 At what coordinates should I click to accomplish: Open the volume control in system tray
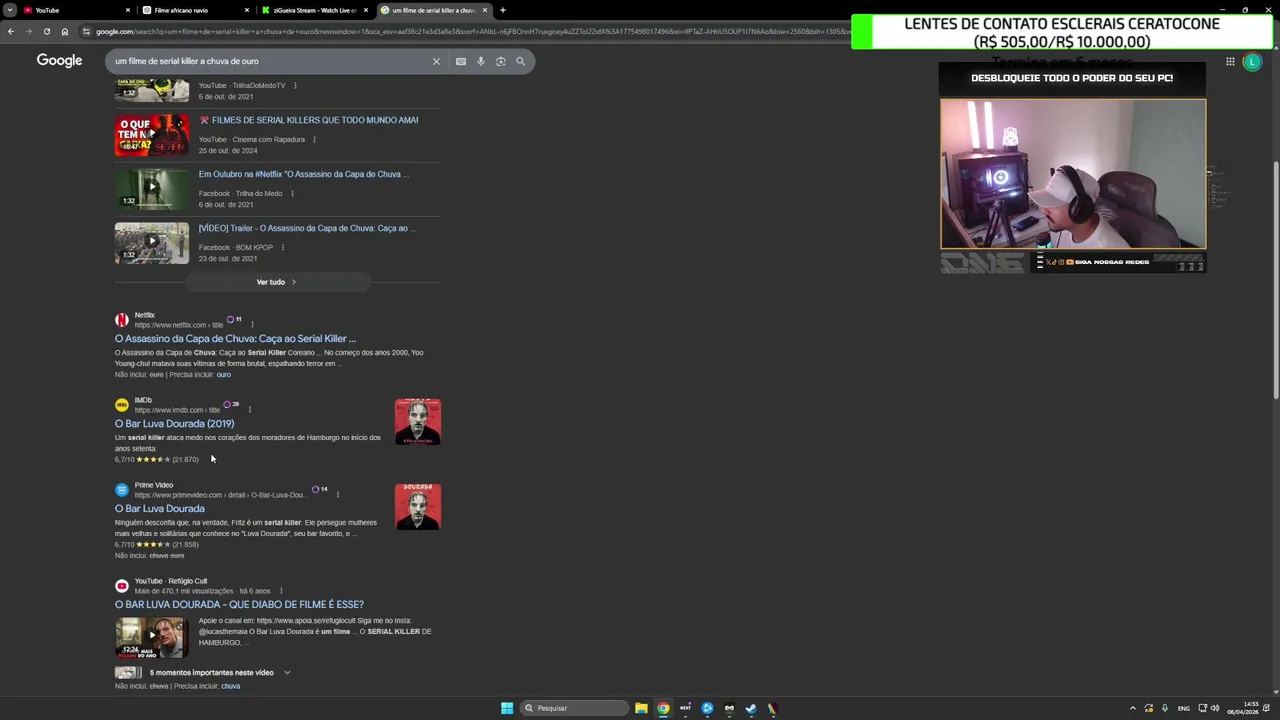click(x=1215, y=708)
